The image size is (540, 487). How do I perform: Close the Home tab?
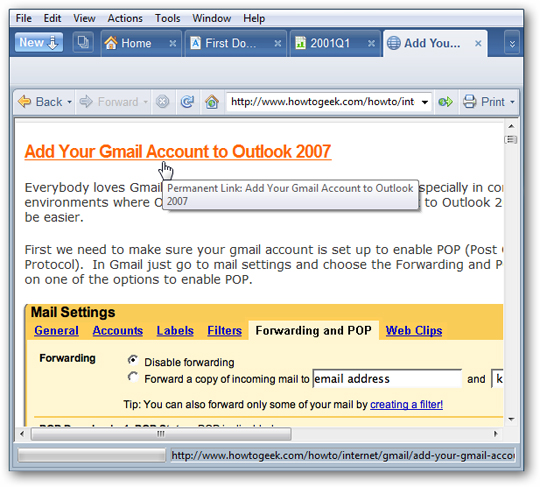coord(173,44)
